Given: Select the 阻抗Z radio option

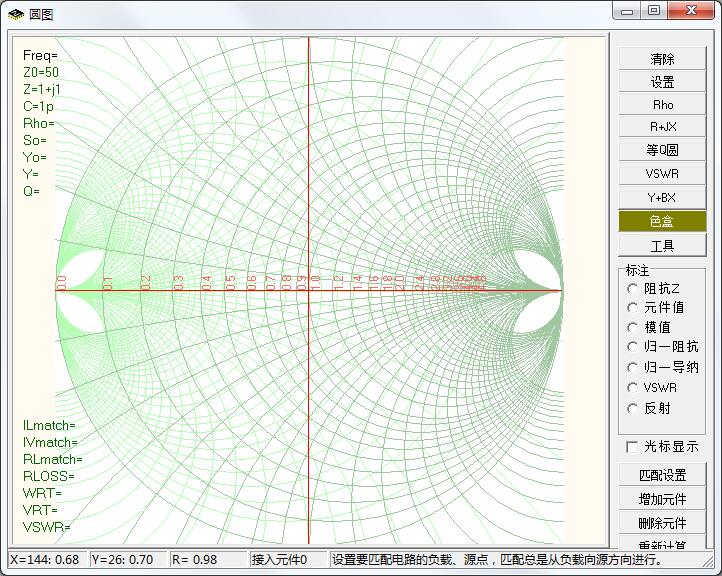Looking at the screenshot, I should point(633,288).
